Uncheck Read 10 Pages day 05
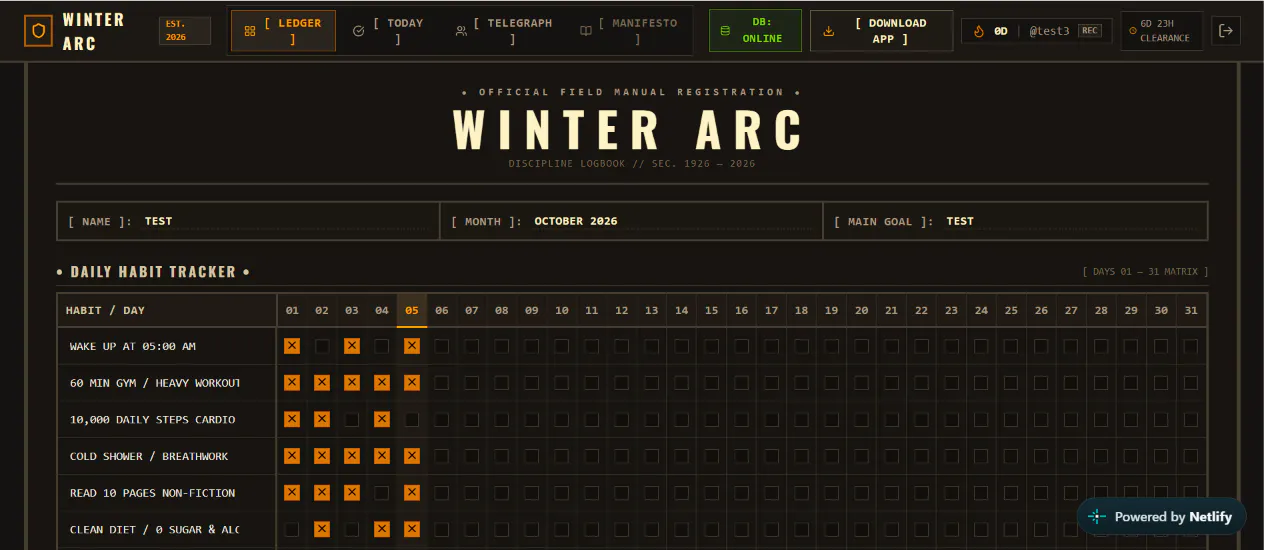This screenshot has width=1264, height=550. click(x=412, y=492)
